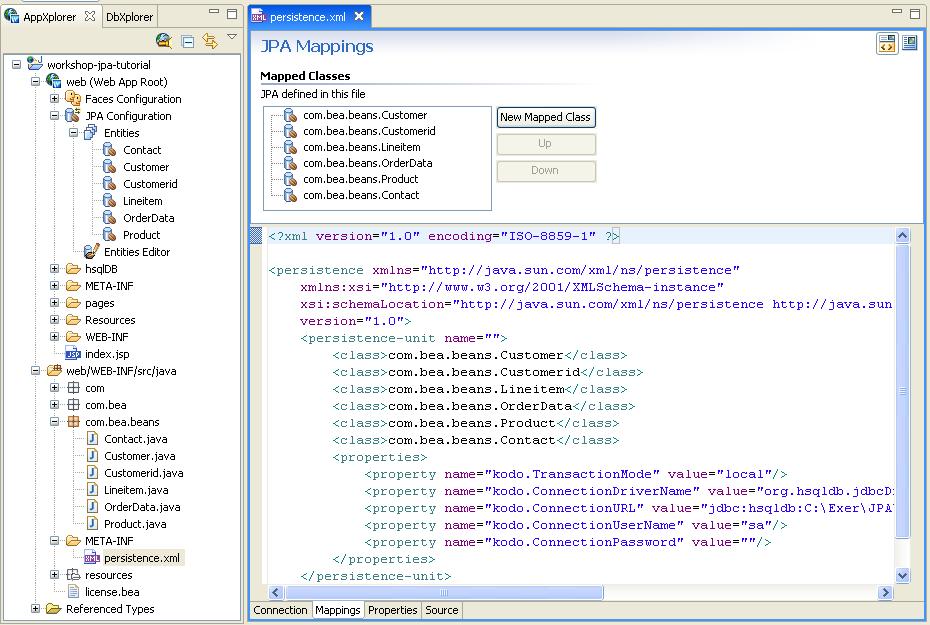Click the link-with-editor arrows icon
930x625 pixels.
click(208, 40)
